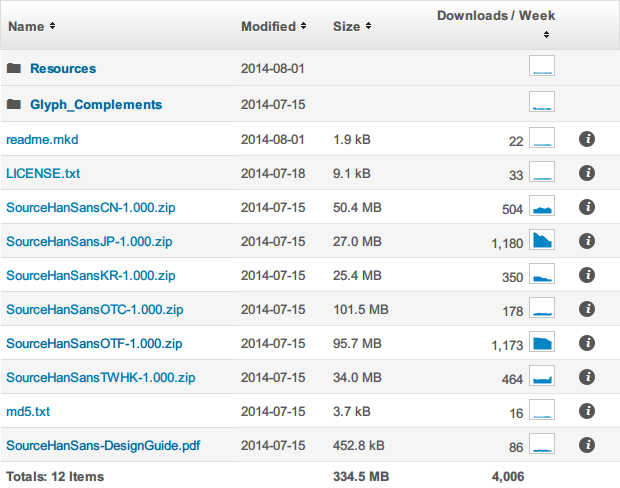View download chart for SourceHanSansKR zip
Image resolution: width=620 pixels, height=488 pixels.
[542, 274]
